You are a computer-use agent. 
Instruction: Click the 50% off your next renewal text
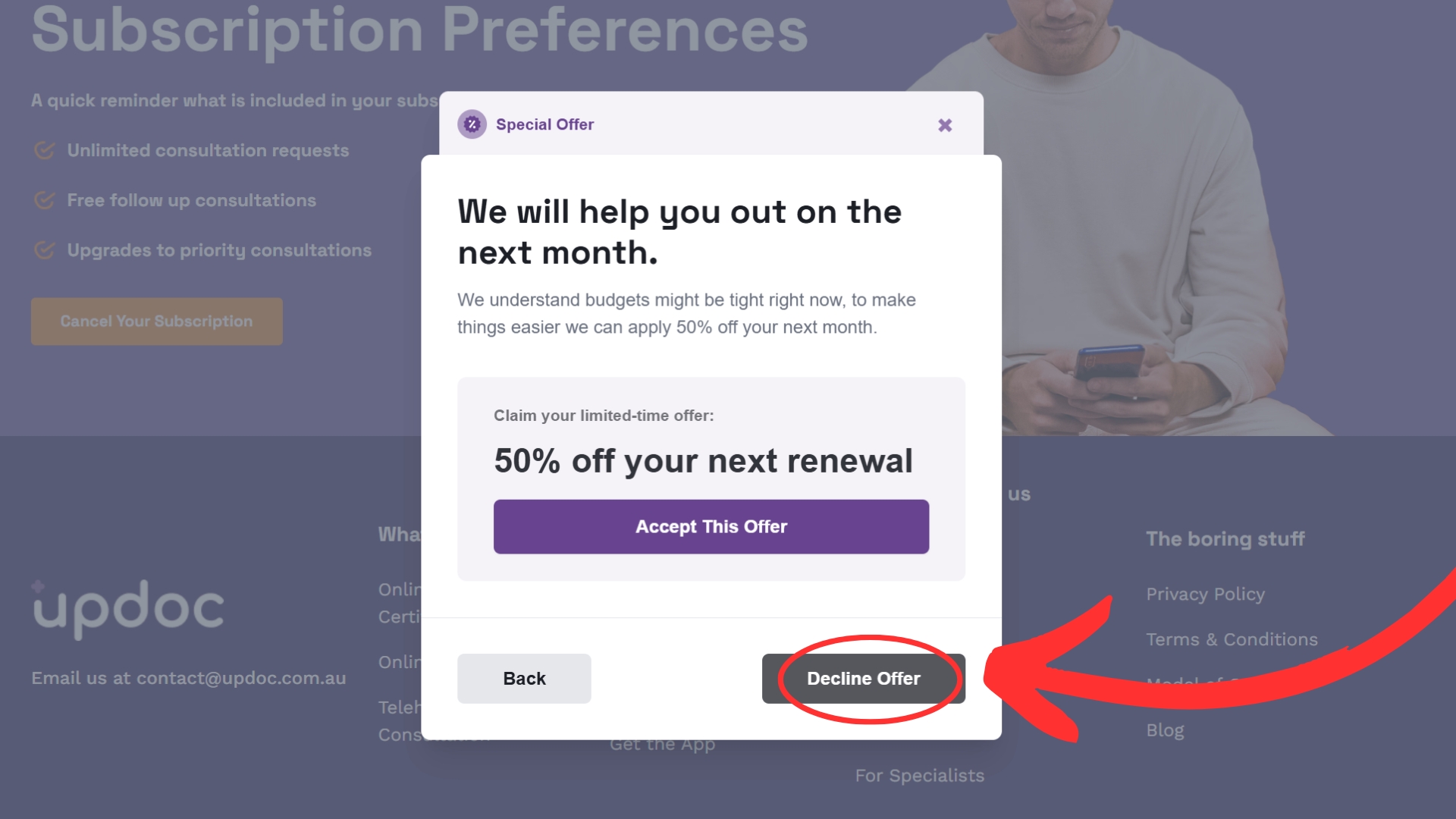(x=704, y=461)
